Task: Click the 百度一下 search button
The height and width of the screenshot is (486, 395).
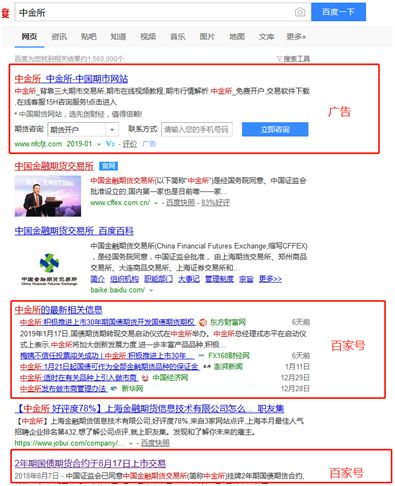Action: click(338, 12)
